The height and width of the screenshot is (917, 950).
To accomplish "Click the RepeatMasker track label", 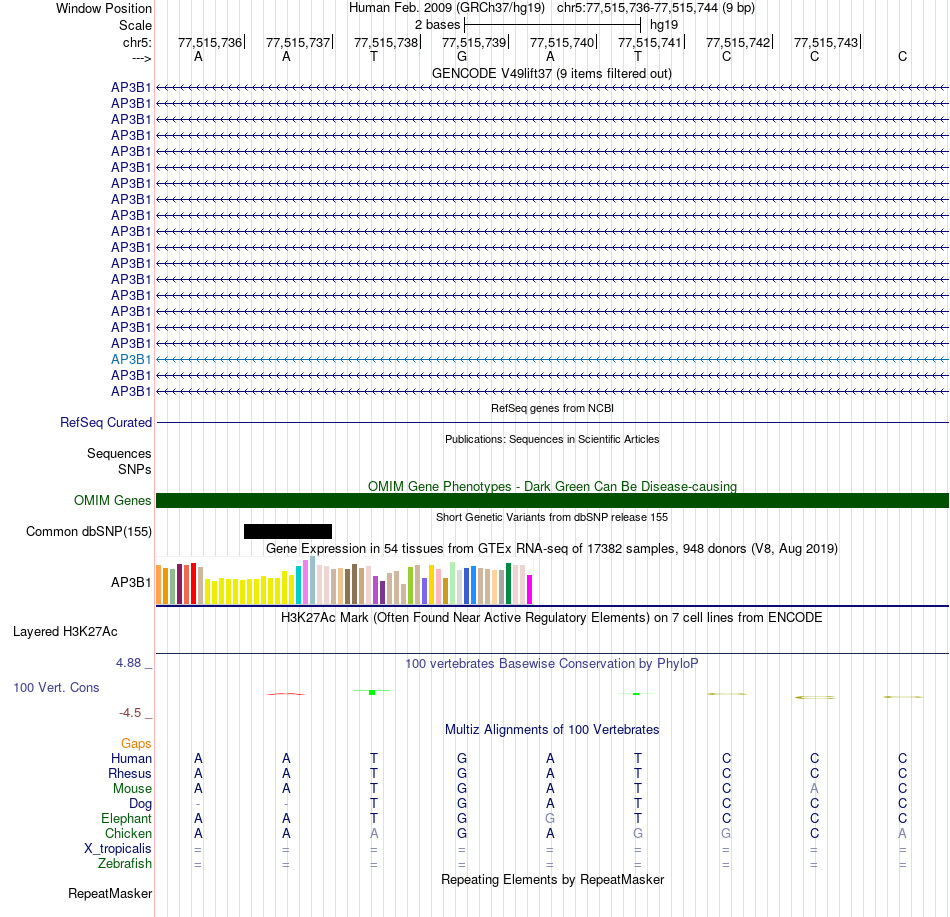I will [110, 893].
